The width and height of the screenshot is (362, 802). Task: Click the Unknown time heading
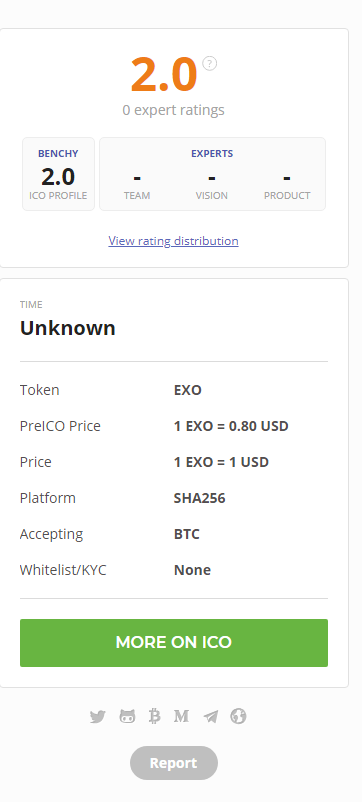tap(67, 328)
